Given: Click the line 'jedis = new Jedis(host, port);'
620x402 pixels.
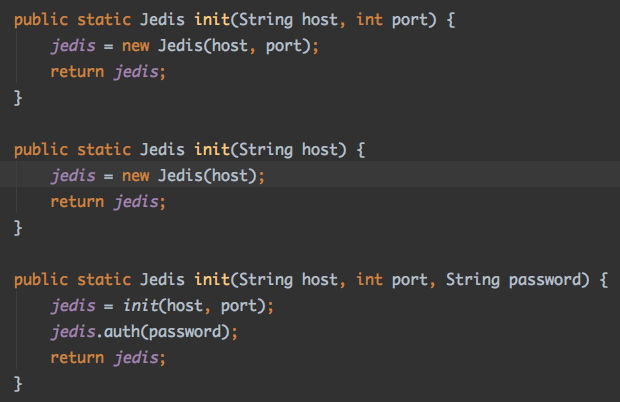Looking at the screenshot, I should [x=185, y=46].
